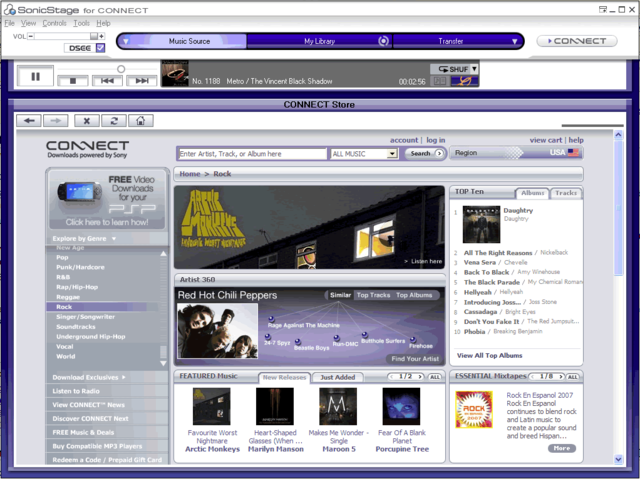Click the now-playing album art thumbnail
The image size is (640, 479).
tap(175, 73)
